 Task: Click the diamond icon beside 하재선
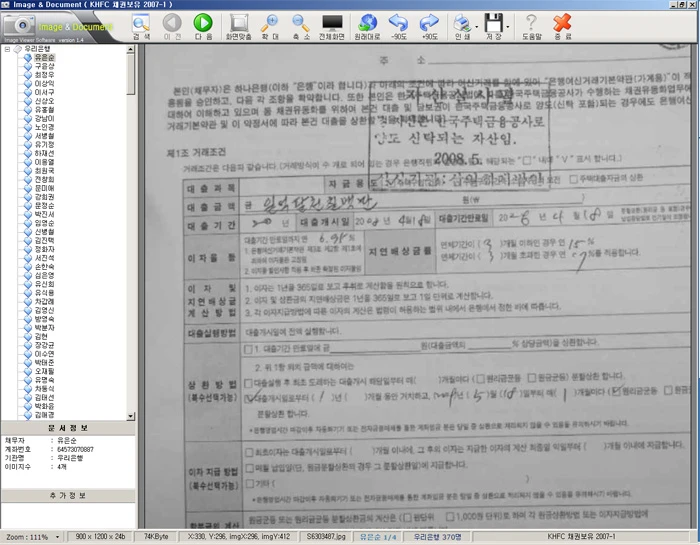click(28, 154)
